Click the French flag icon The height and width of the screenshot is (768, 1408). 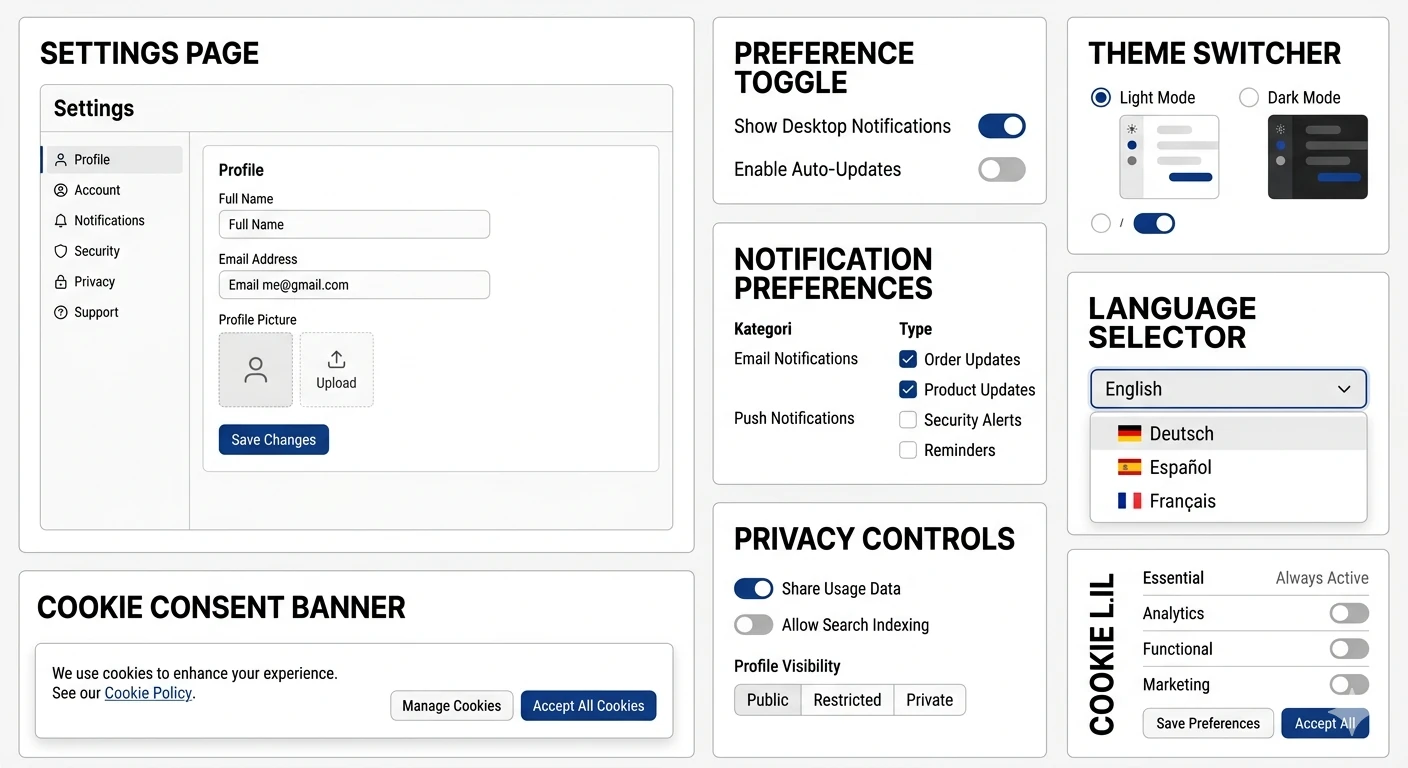click(1129, 501)
